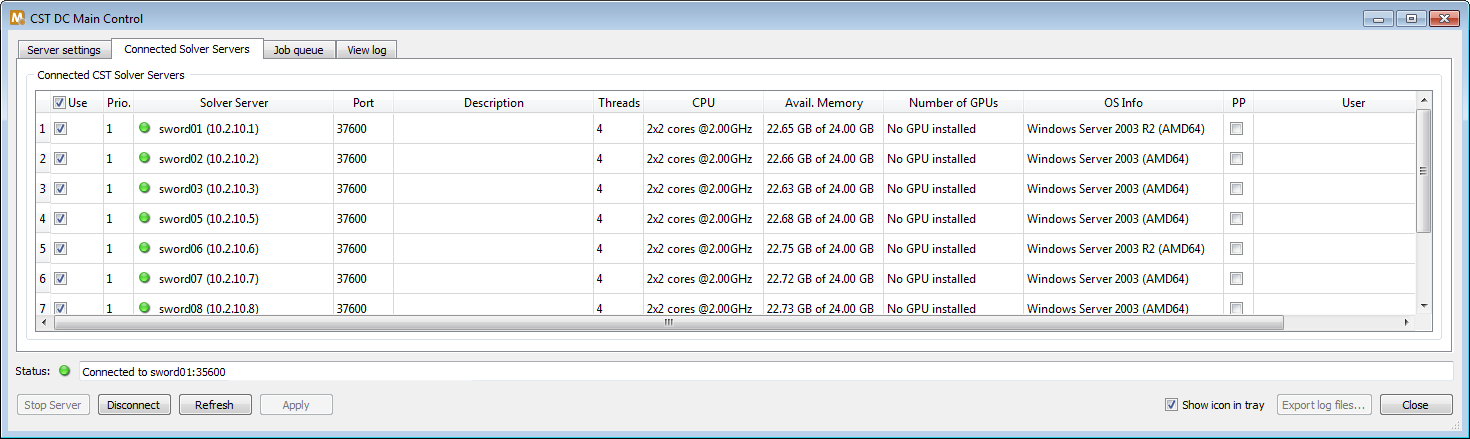Click green status icon for sword08

(x=144, y=307)
